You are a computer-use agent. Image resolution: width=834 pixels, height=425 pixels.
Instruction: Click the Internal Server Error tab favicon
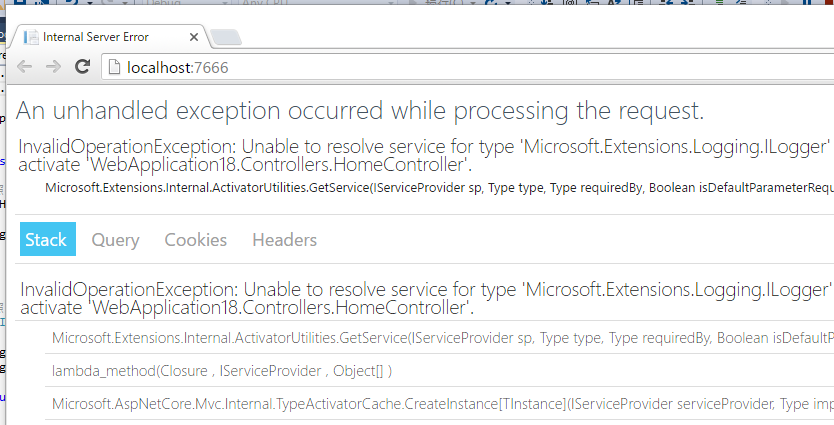(31, 37)
